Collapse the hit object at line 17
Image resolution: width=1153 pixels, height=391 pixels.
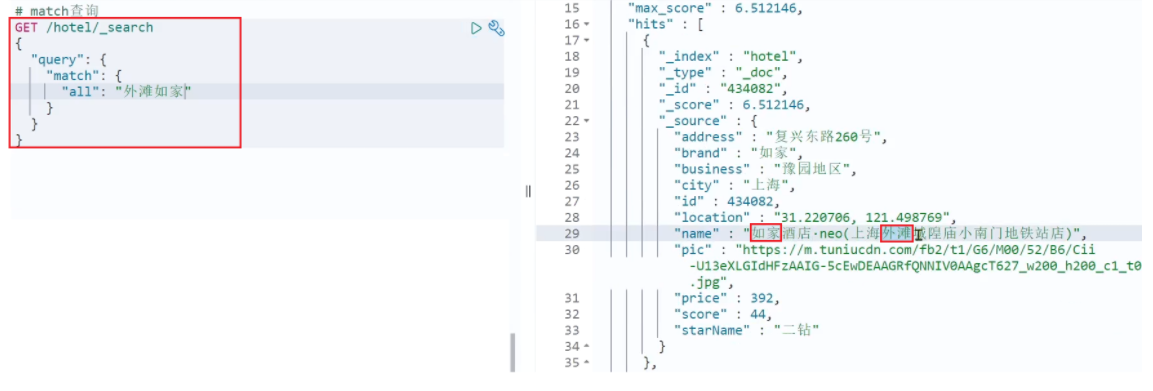click(587, 41)
